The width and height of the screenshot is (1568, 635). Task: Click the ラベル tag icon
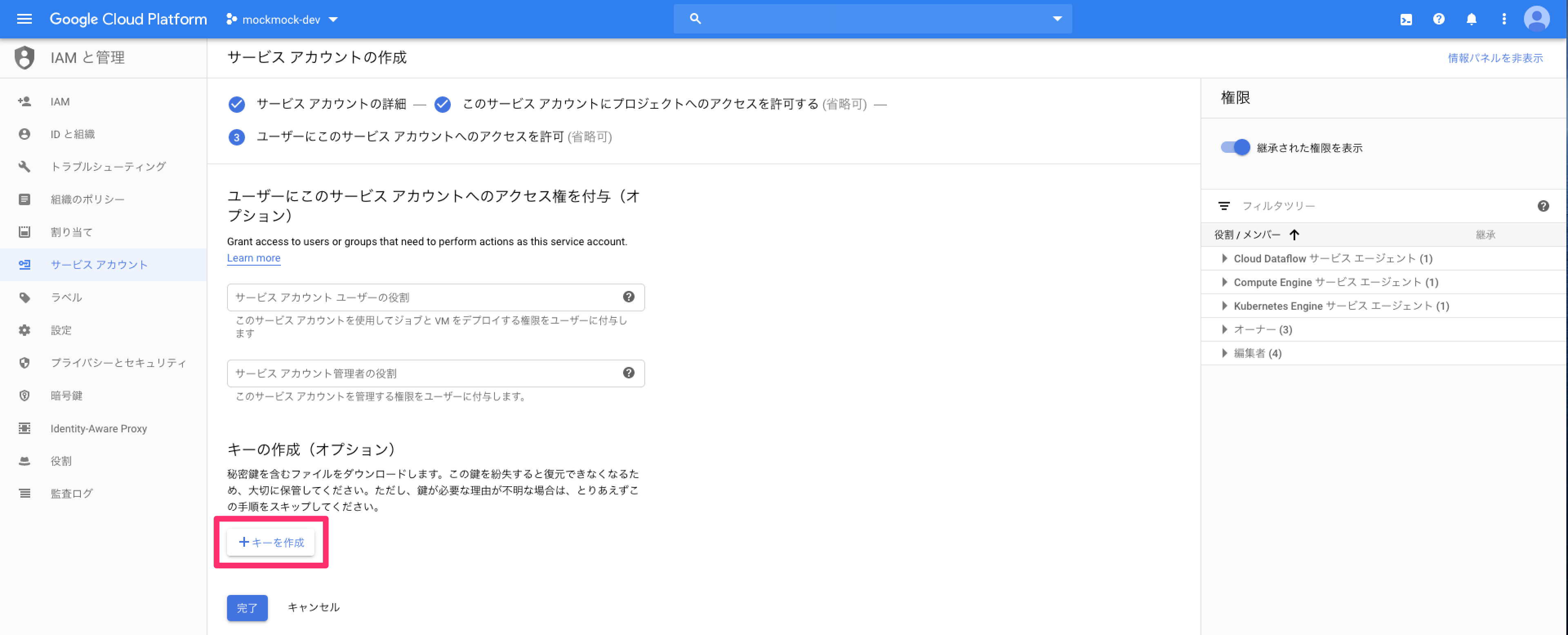pos(24,297)
